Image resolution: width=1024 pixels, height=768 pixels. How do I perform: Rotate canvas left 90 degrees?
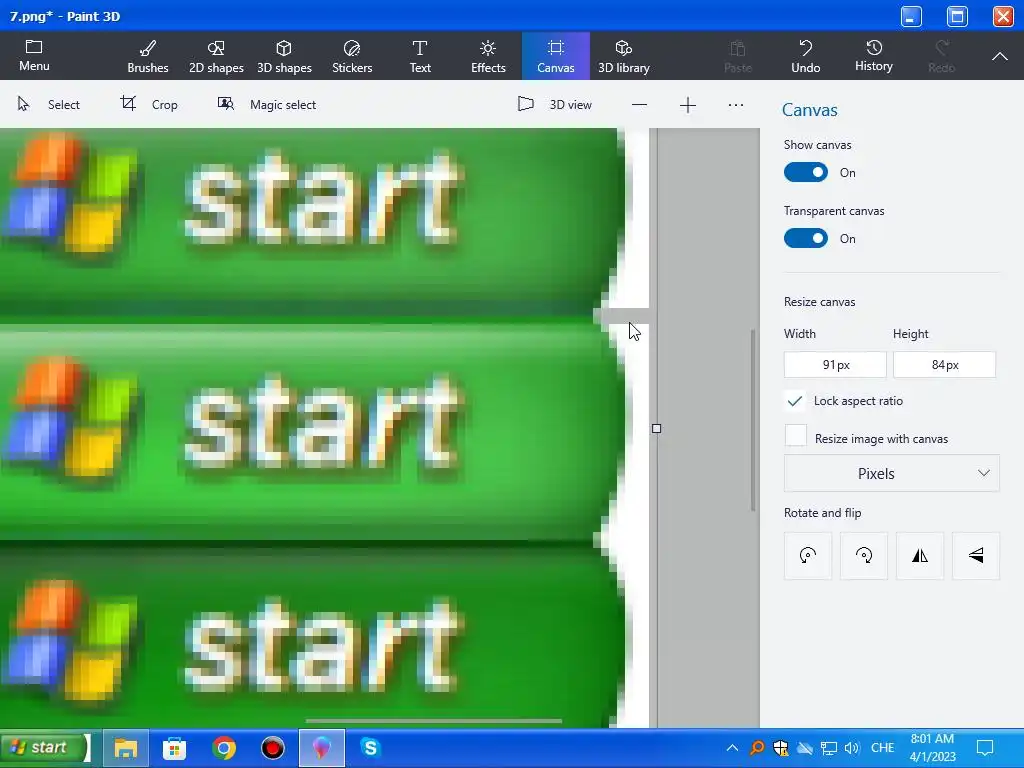(808, 556)
